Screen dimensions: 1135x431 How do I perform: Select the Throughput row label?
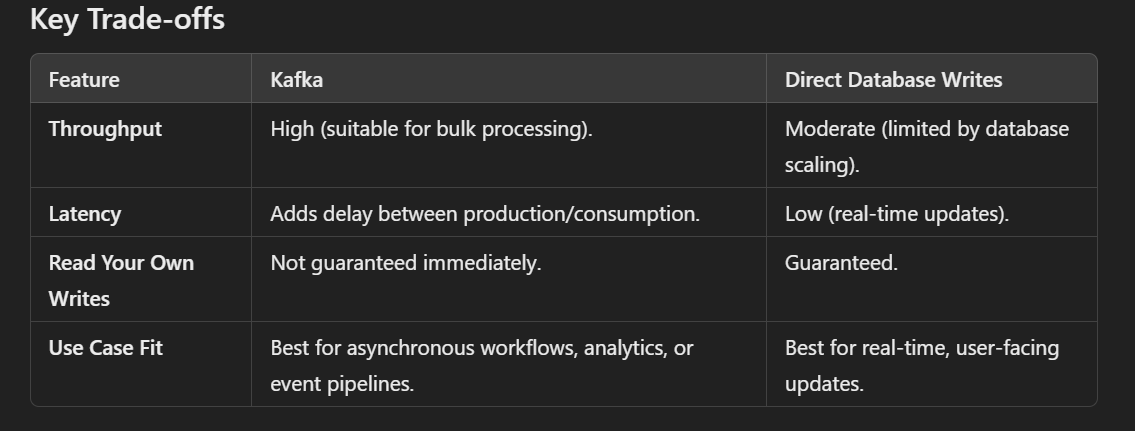(105, 129)
